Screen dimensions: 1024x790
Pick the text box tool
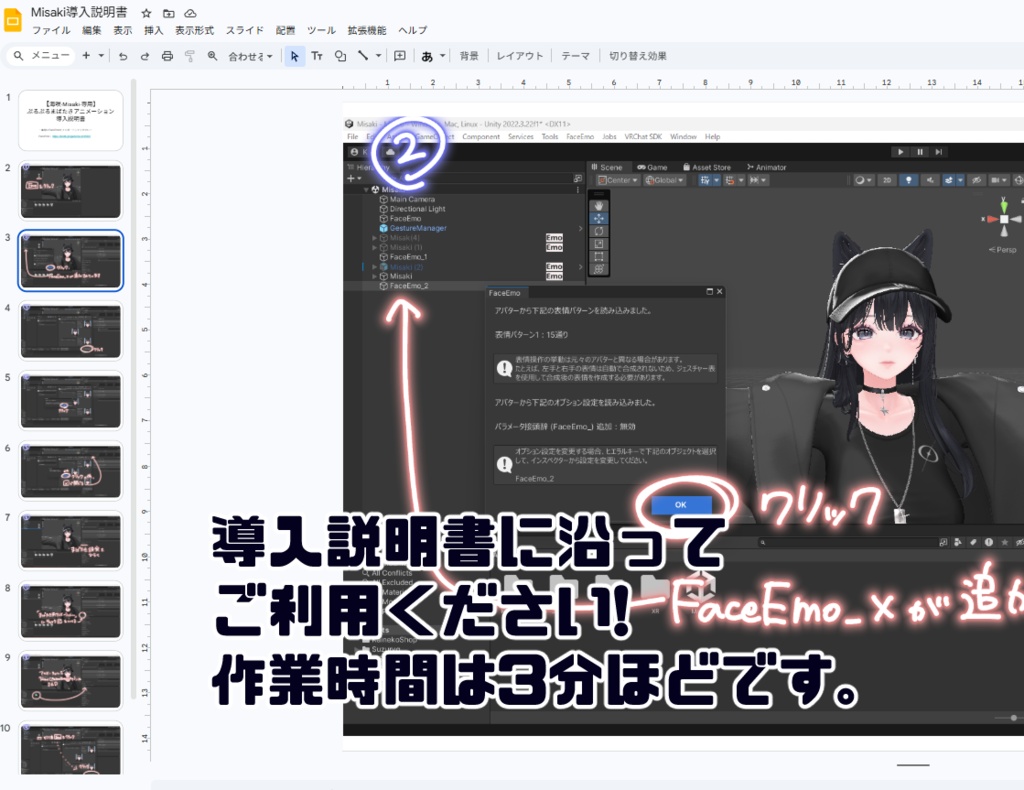317,56
